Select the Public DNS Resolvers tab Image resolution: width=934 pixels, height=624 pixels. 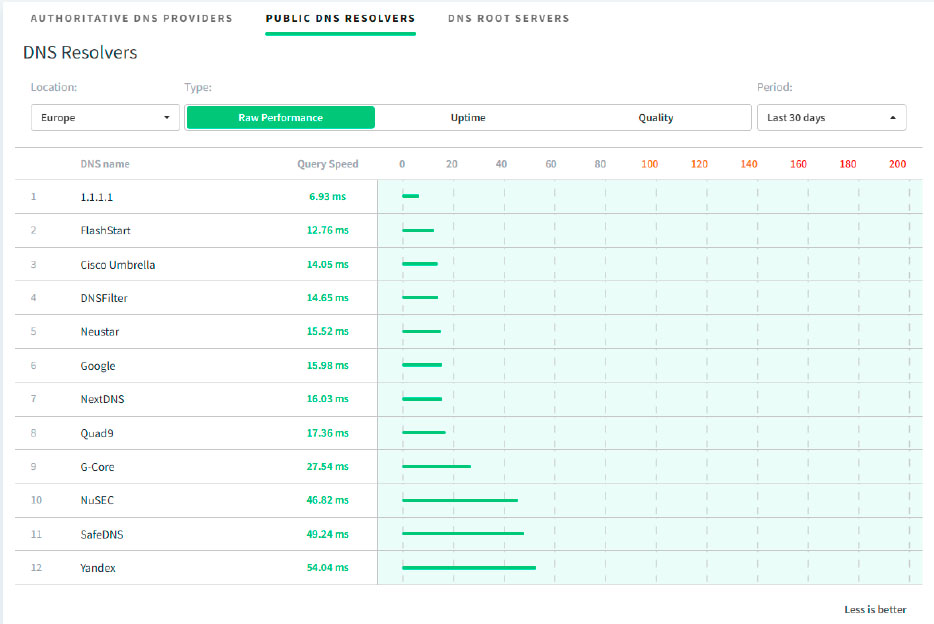340,18
